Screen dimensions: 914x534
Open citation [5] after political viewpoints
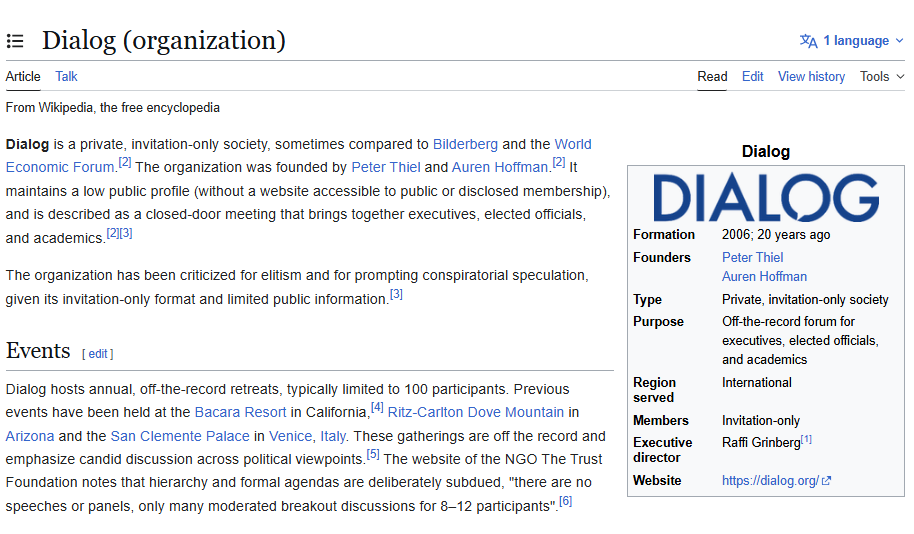tap(373, 454)
